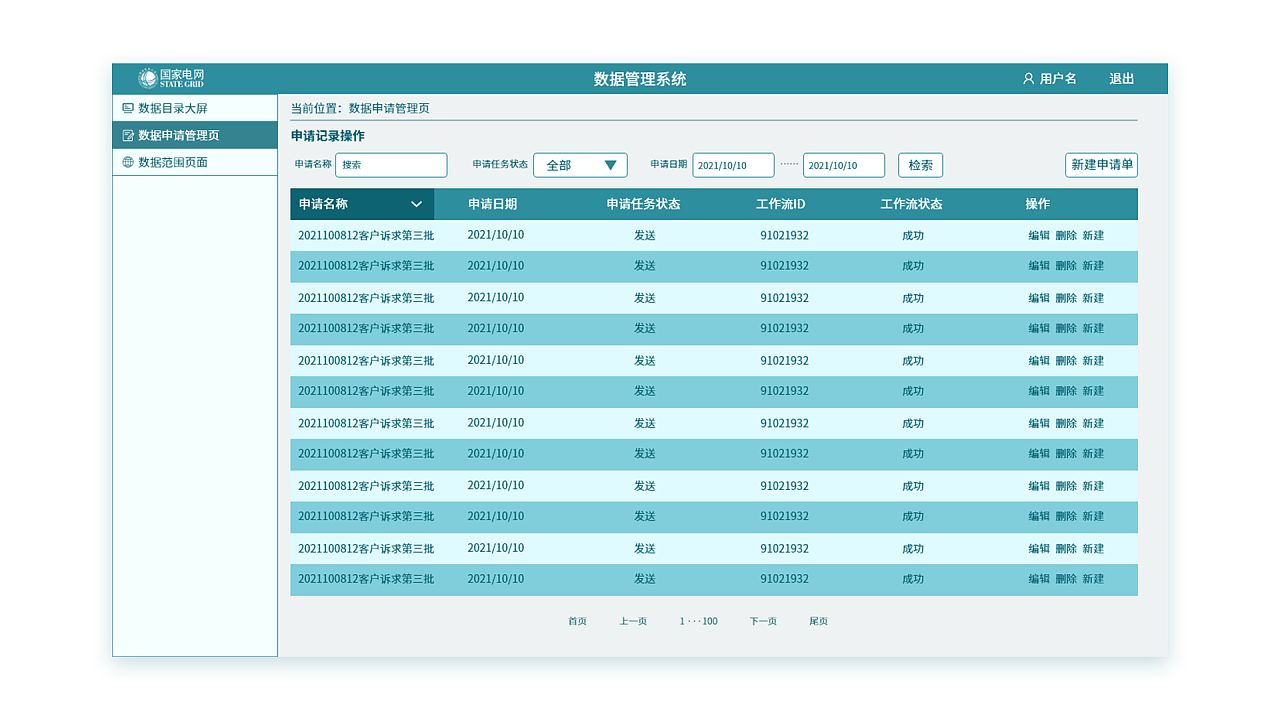Screen dimensions: 1280x720
Task: Click the 工作流ID column header
Action: 781,204
